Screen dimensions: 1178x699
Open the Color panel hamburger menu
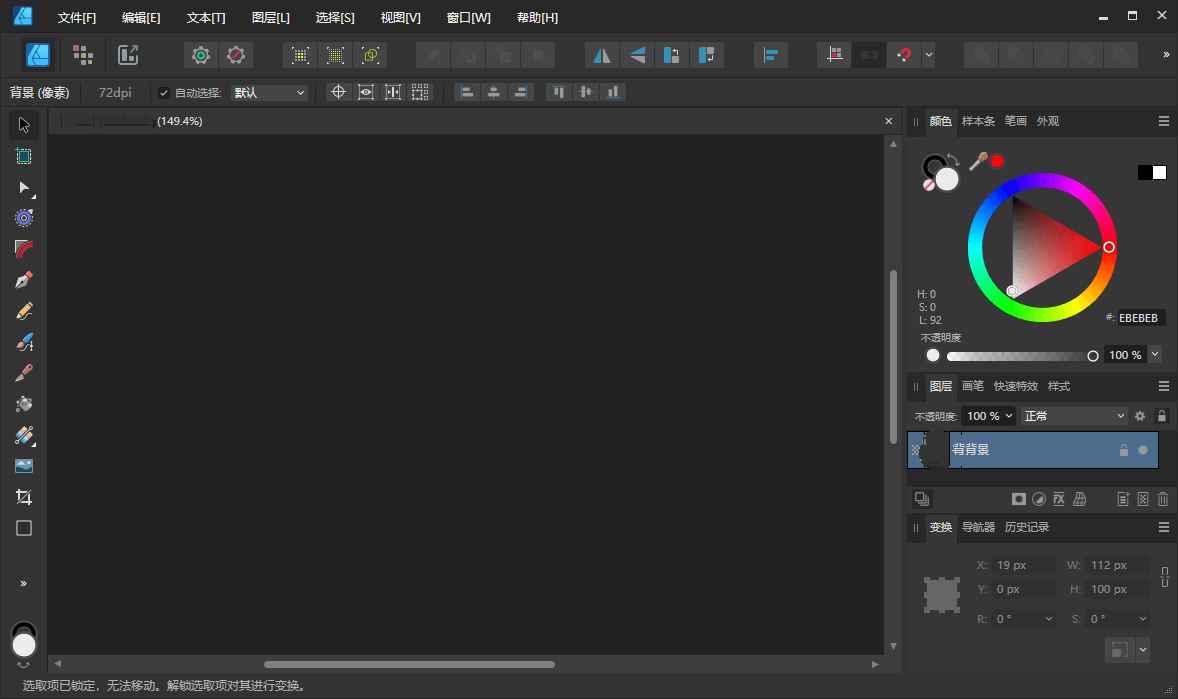1163,120
